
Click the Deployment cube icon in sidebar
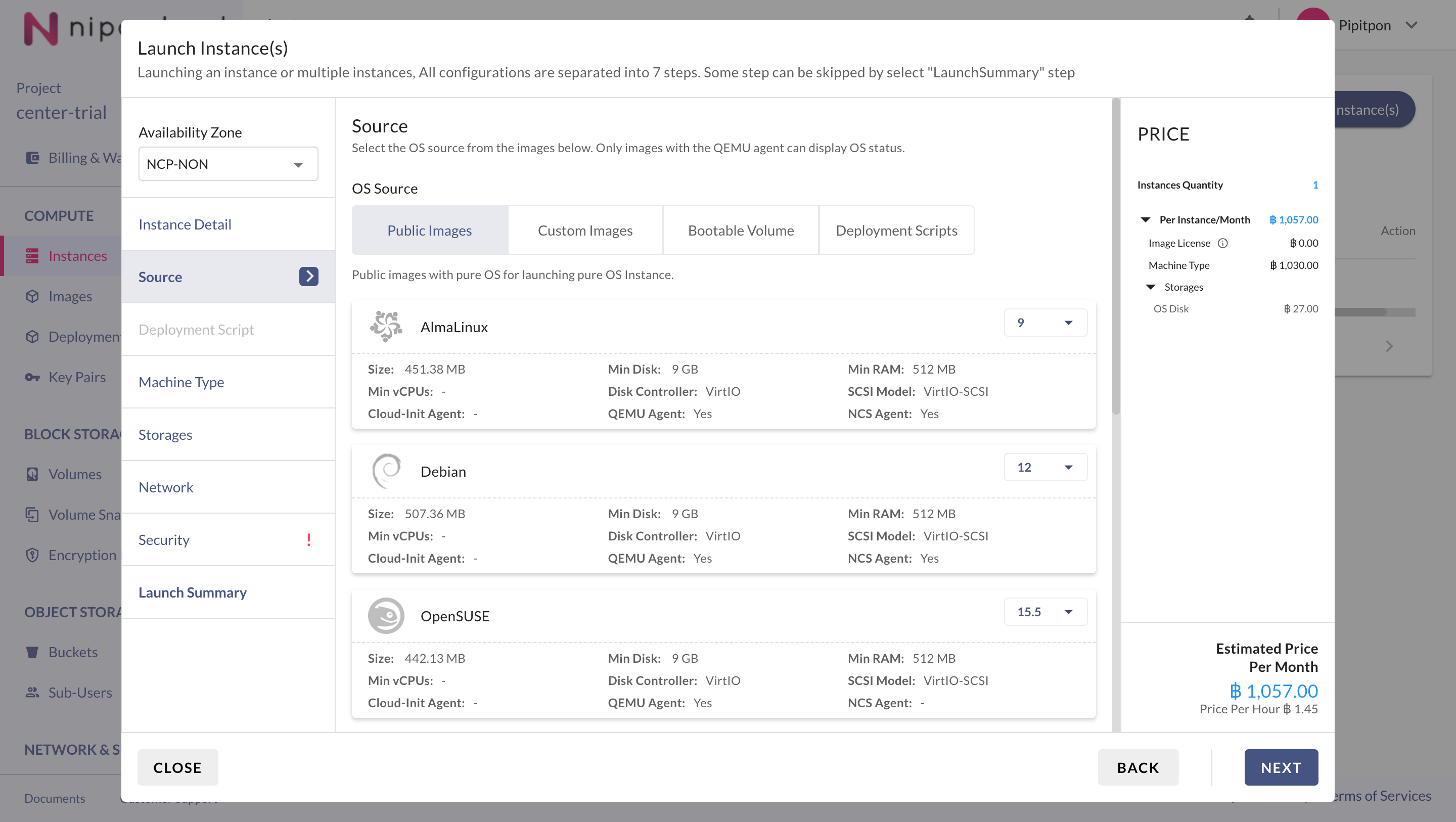(32, 336)
